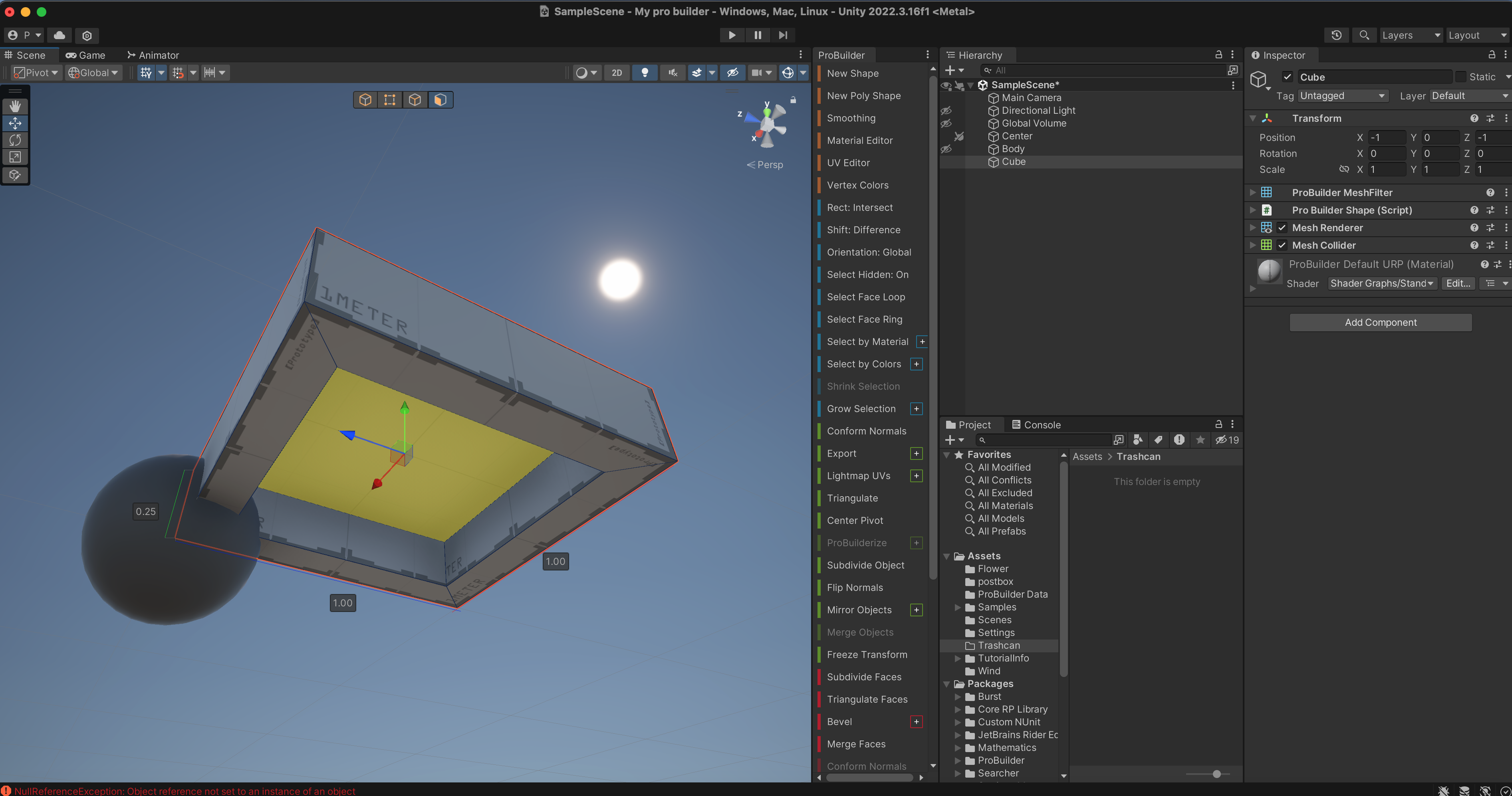Open Unity Cloud services icon

[59, 35]
